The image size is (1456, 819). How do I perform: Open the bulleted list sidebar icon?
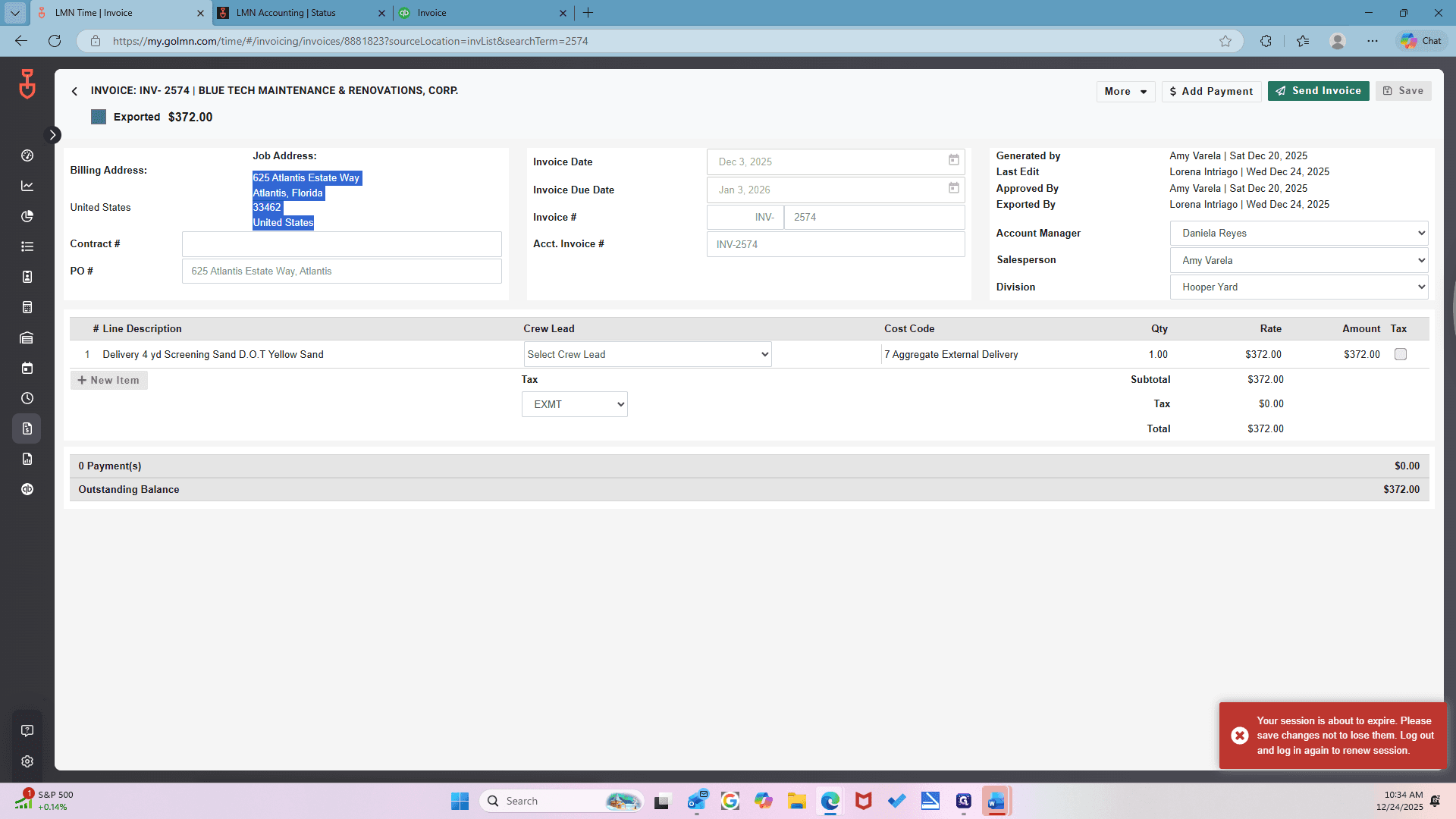pos(27,246)
